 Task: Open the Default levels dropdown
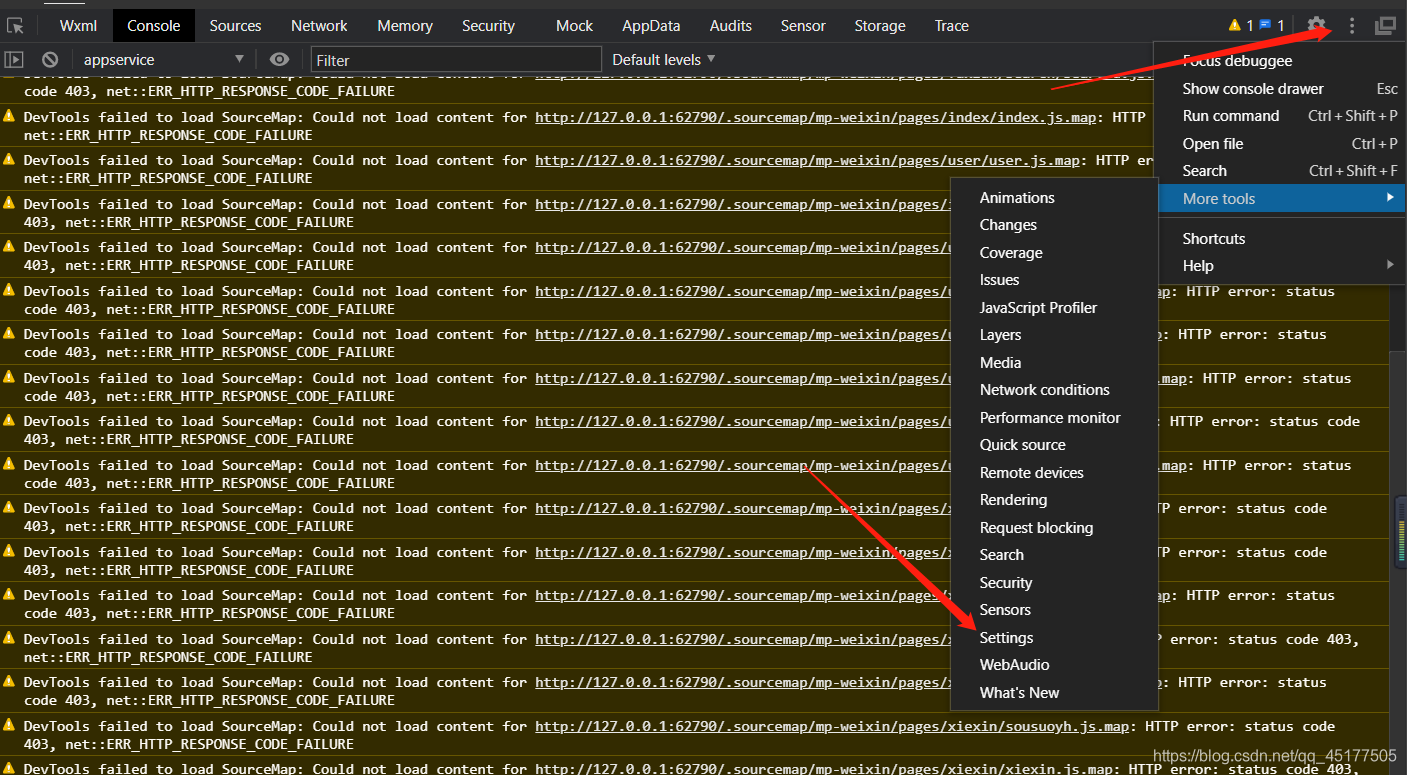point(664,60)
